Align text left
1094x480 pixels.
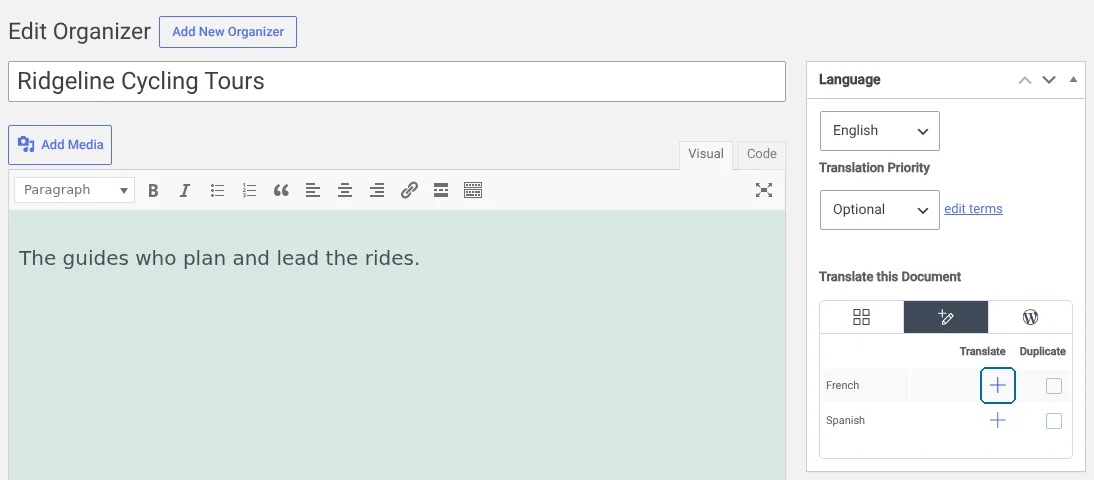pyautogui.click(x=313, y=190)
